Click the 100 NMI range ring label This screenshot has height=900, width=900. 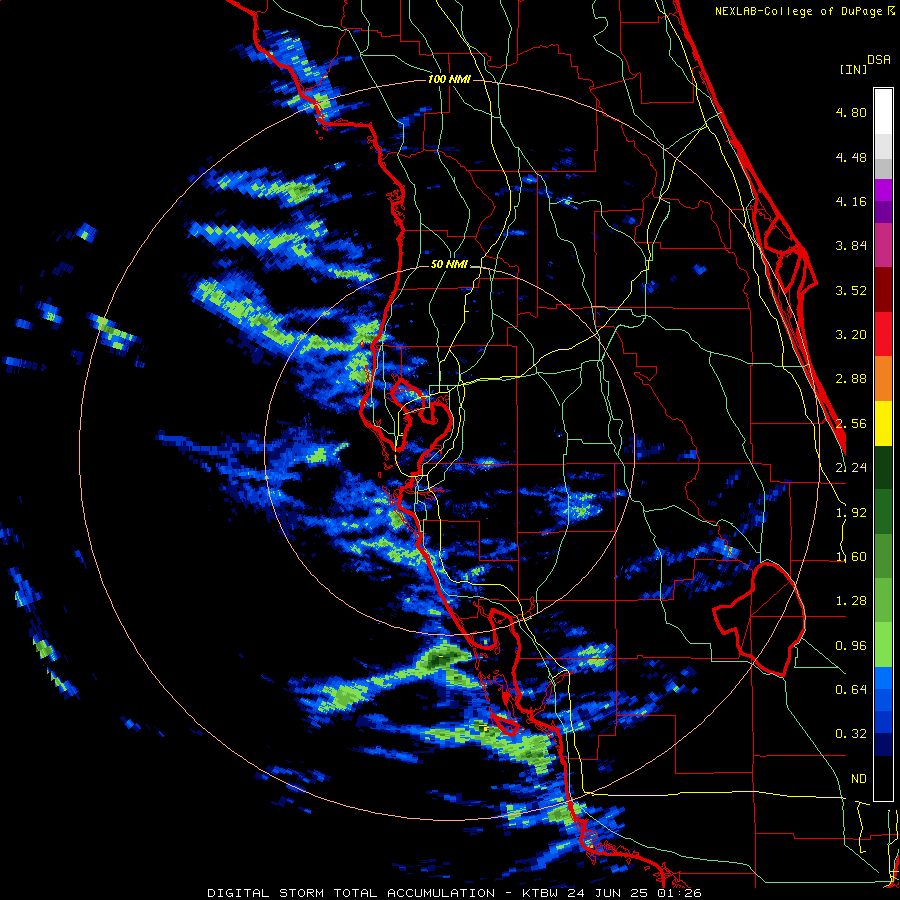pyautogui.click(x=449, y=79)
